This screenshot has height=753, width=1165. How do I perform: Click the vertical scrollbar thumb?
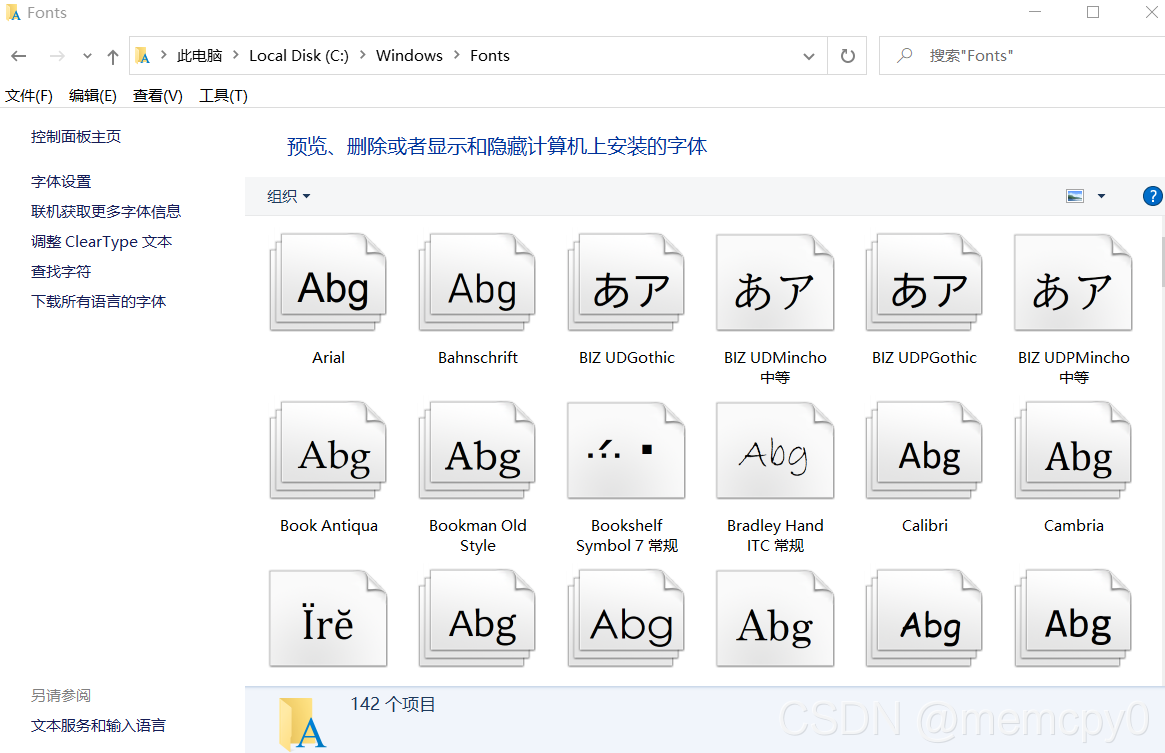(1162, 260)
